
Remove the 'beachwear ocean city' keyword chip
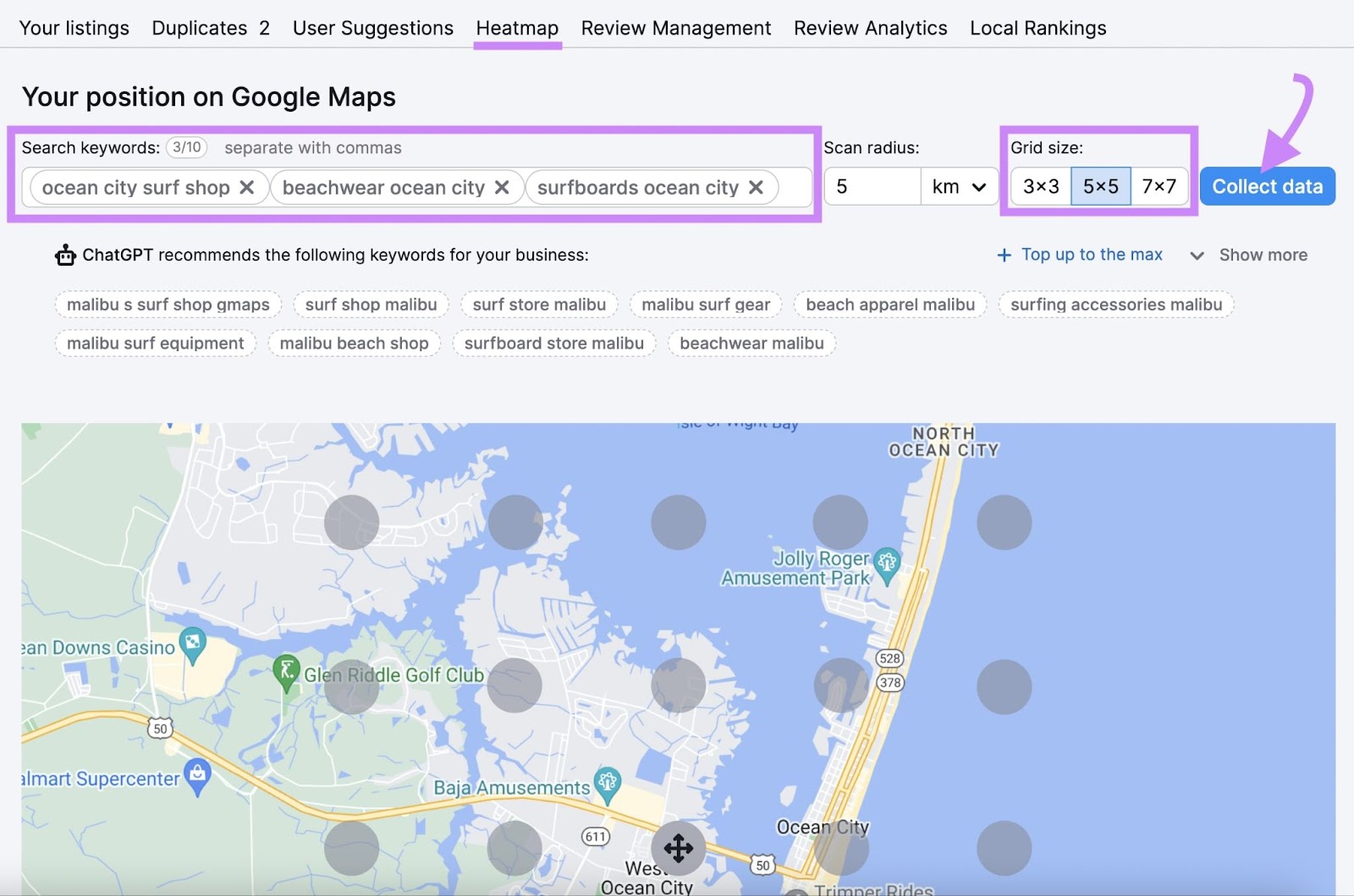pyautogui.click(x=502, y=187)
